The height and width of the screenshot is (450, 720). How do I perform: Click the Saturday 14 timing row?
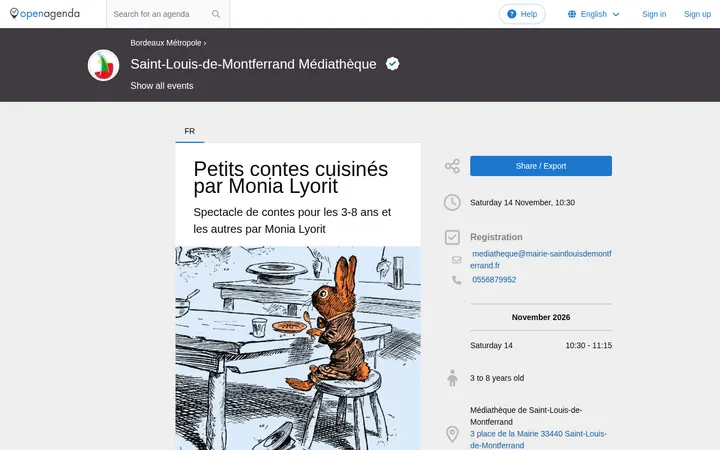click(x=541, y=345)
